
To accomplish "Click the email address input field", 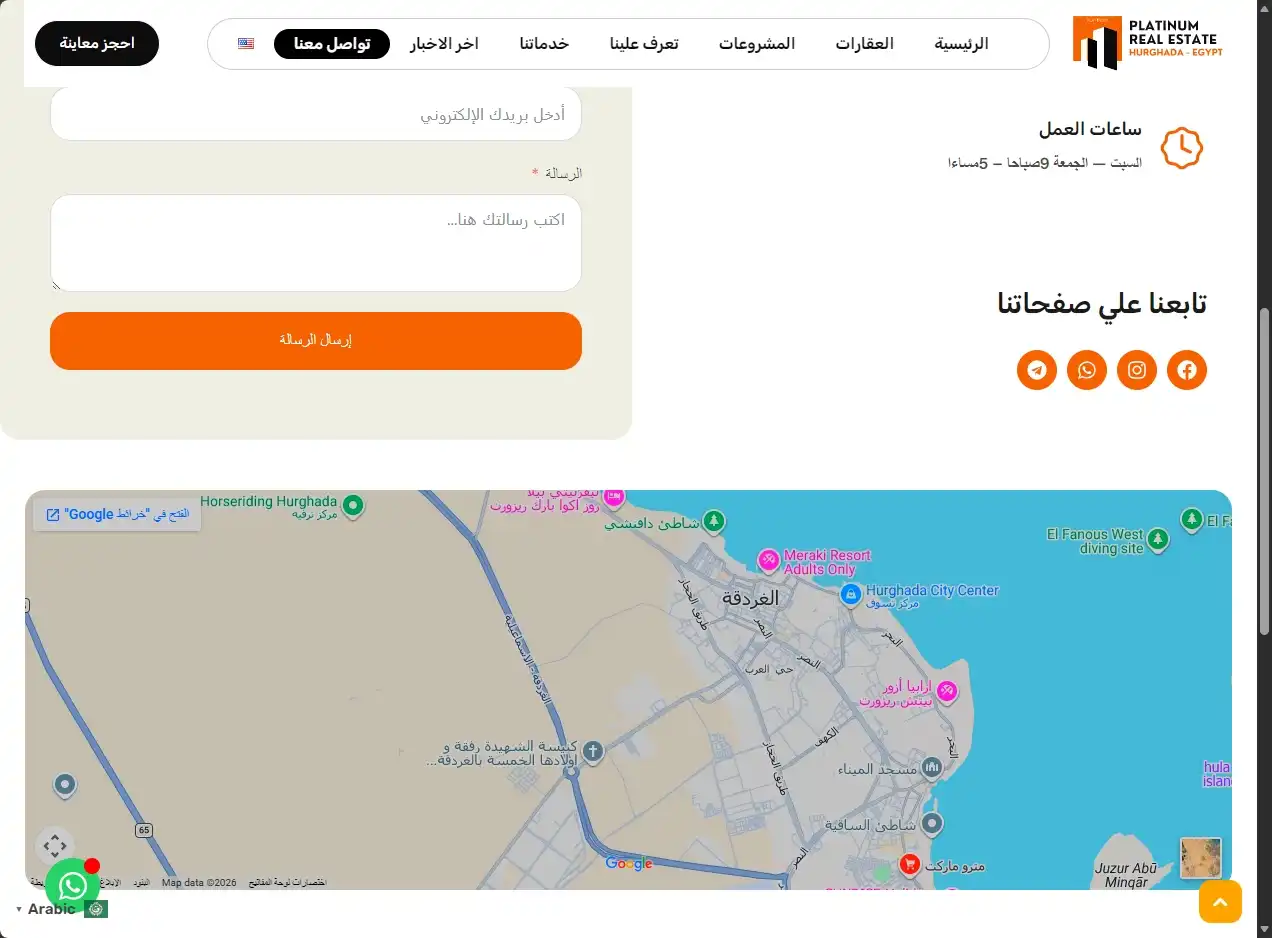I will (x=316, y=115).
